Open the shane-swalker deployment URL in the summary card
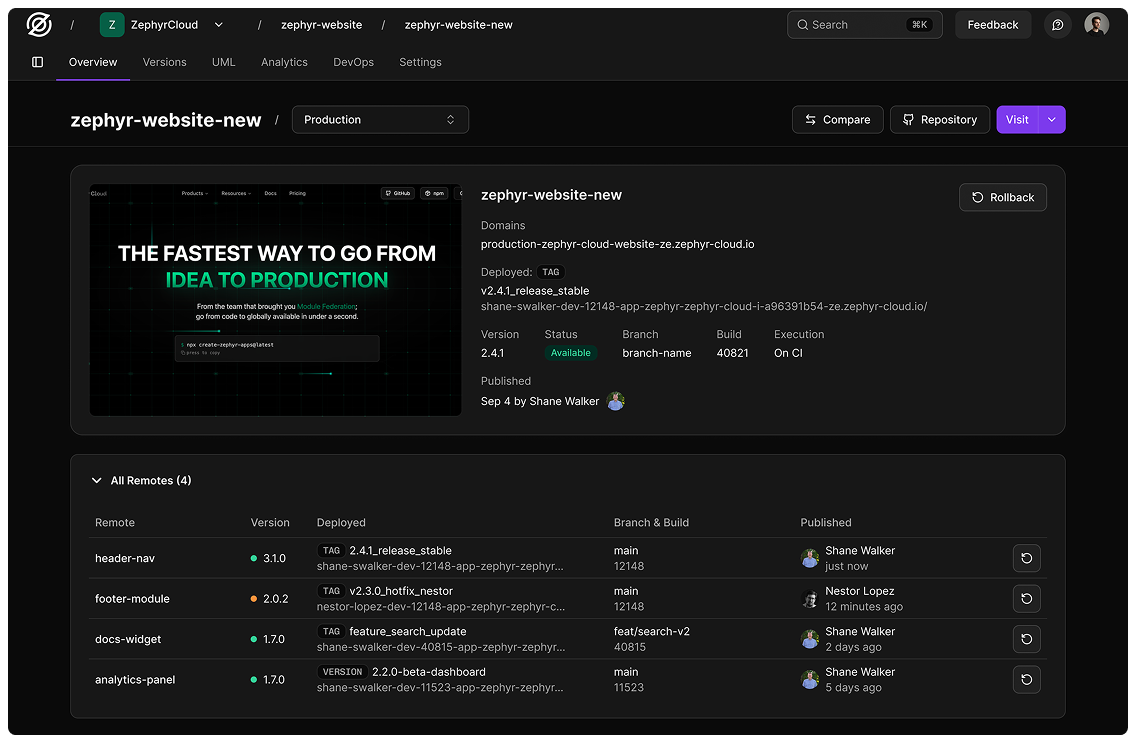 pyautogui.click(x=703, y=306)
